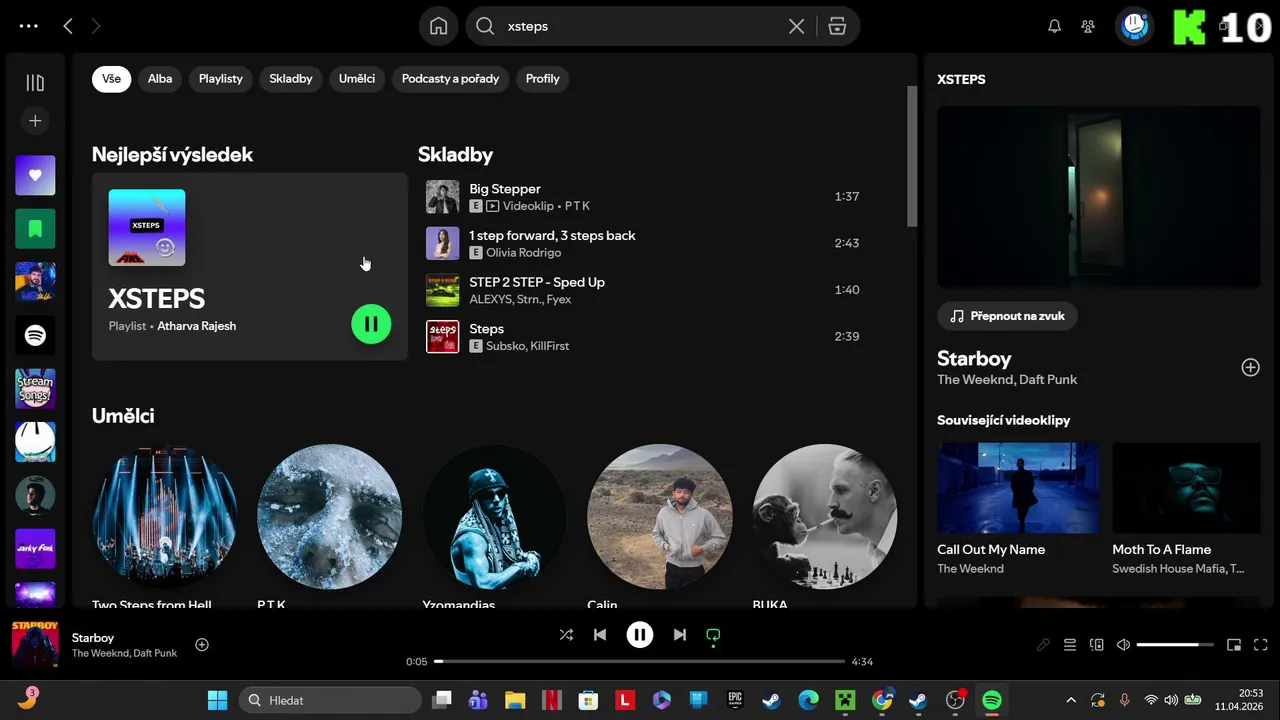Open the Atharva Rajesh profile link
This screenshot has width=1280, height=720.
click(197, 326)
